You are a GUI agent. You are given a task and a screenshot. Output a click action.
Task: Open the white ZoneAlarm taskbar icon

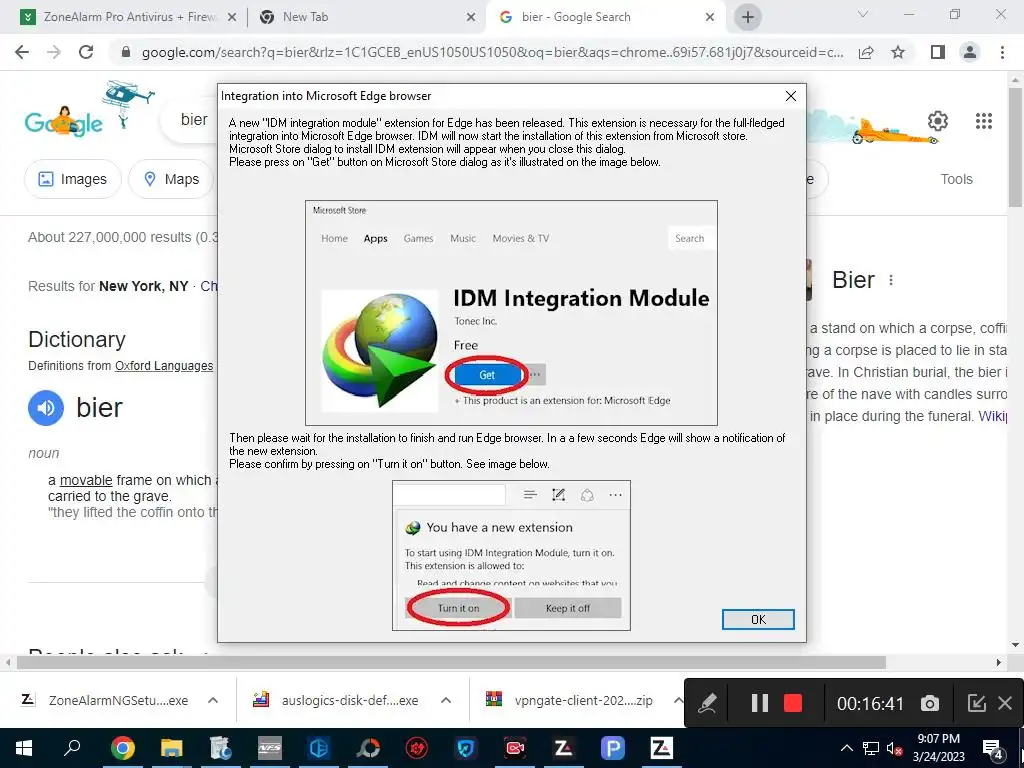tap(662, 748)
